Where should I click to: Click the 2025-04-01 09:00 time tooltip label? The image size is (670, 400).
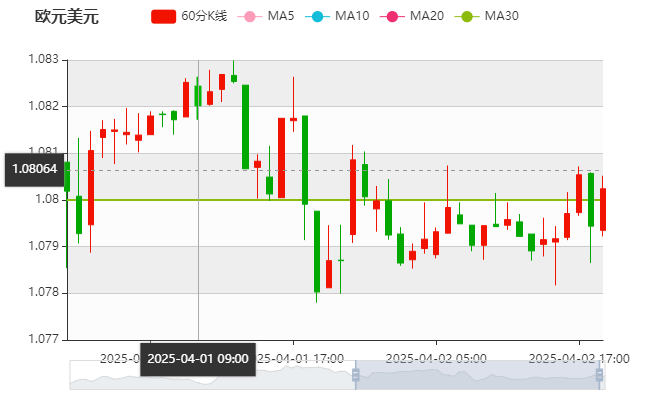(x=197, y=358)
